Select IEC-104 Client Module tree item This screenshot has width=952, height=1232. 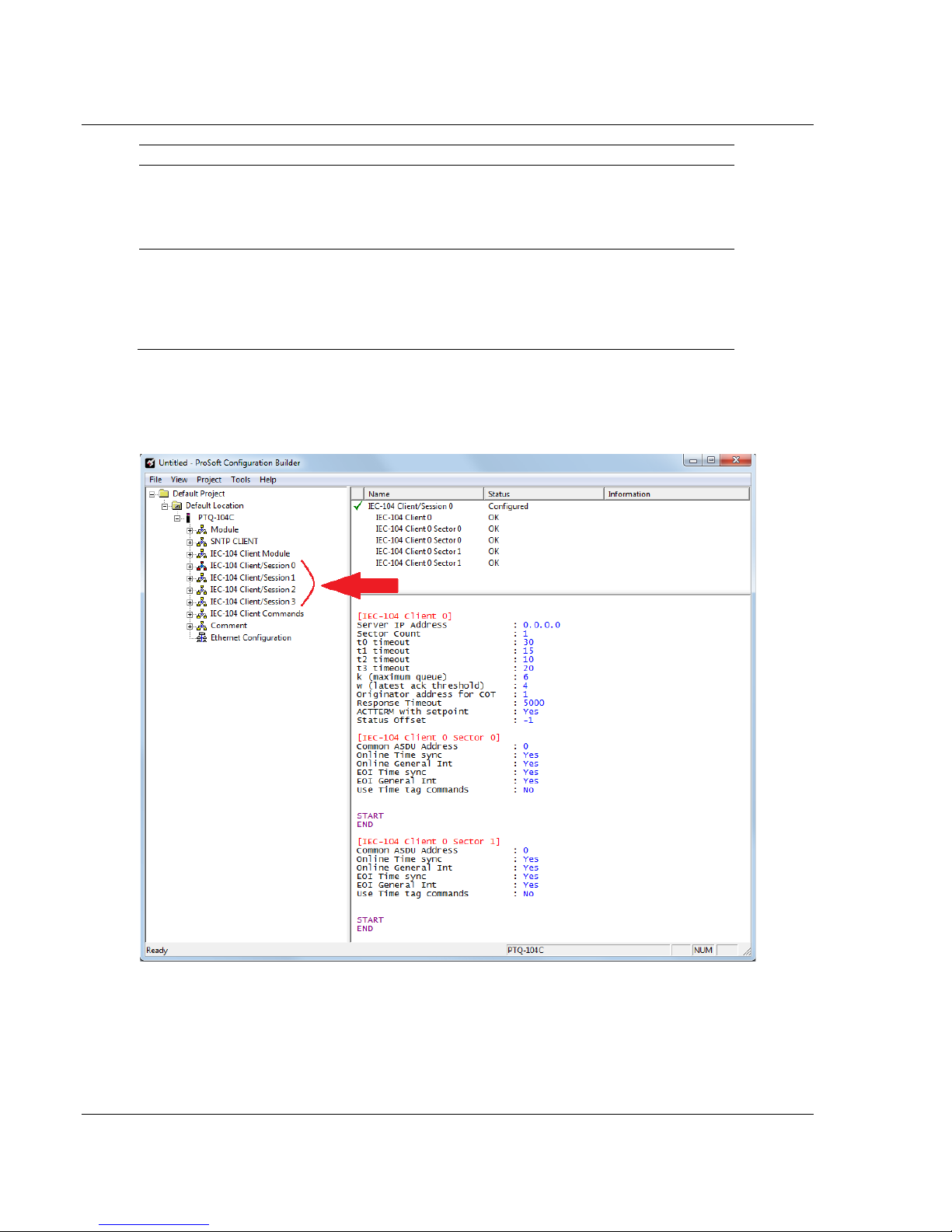250,553
